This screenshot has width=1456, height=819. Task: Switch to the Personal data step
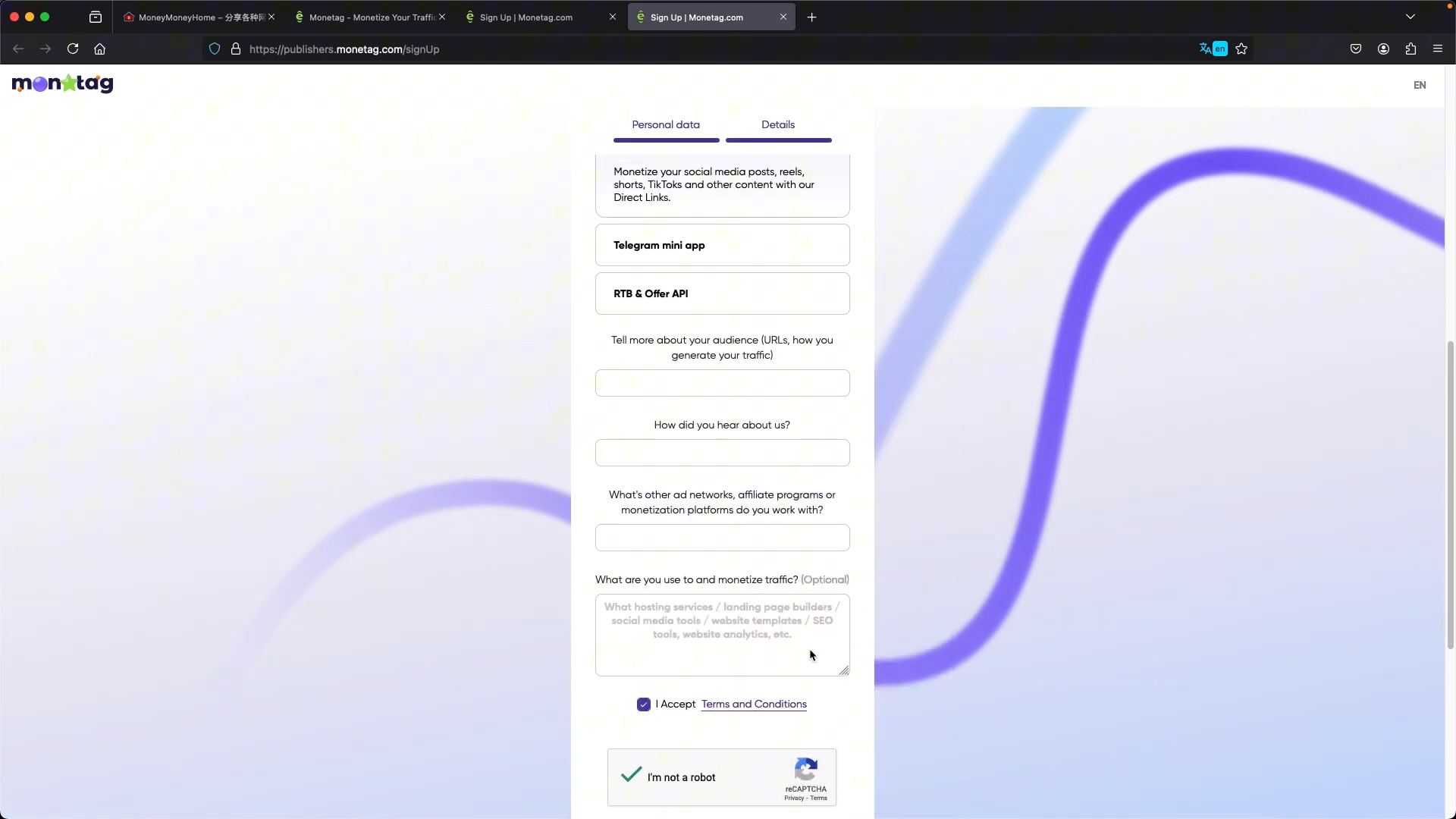coord(666,124)
